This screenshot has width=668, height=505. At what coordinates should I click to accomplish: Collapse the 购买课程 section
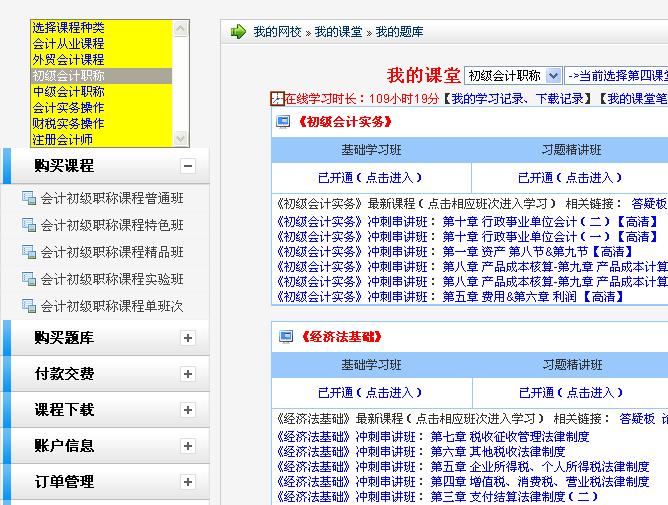[187, 167]
